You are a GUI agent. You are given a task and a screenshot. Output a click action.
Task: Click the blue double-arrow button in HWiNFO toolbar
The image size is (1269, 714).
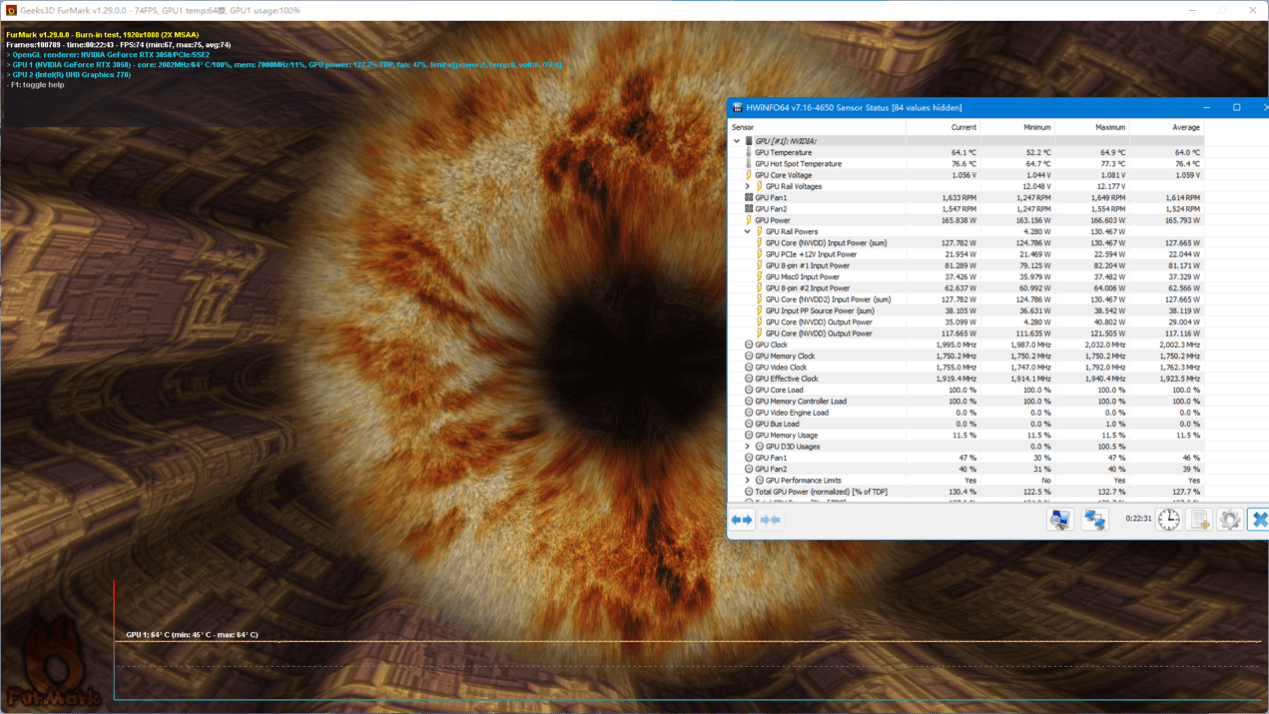pyautogui.click(x=740, y=520)
